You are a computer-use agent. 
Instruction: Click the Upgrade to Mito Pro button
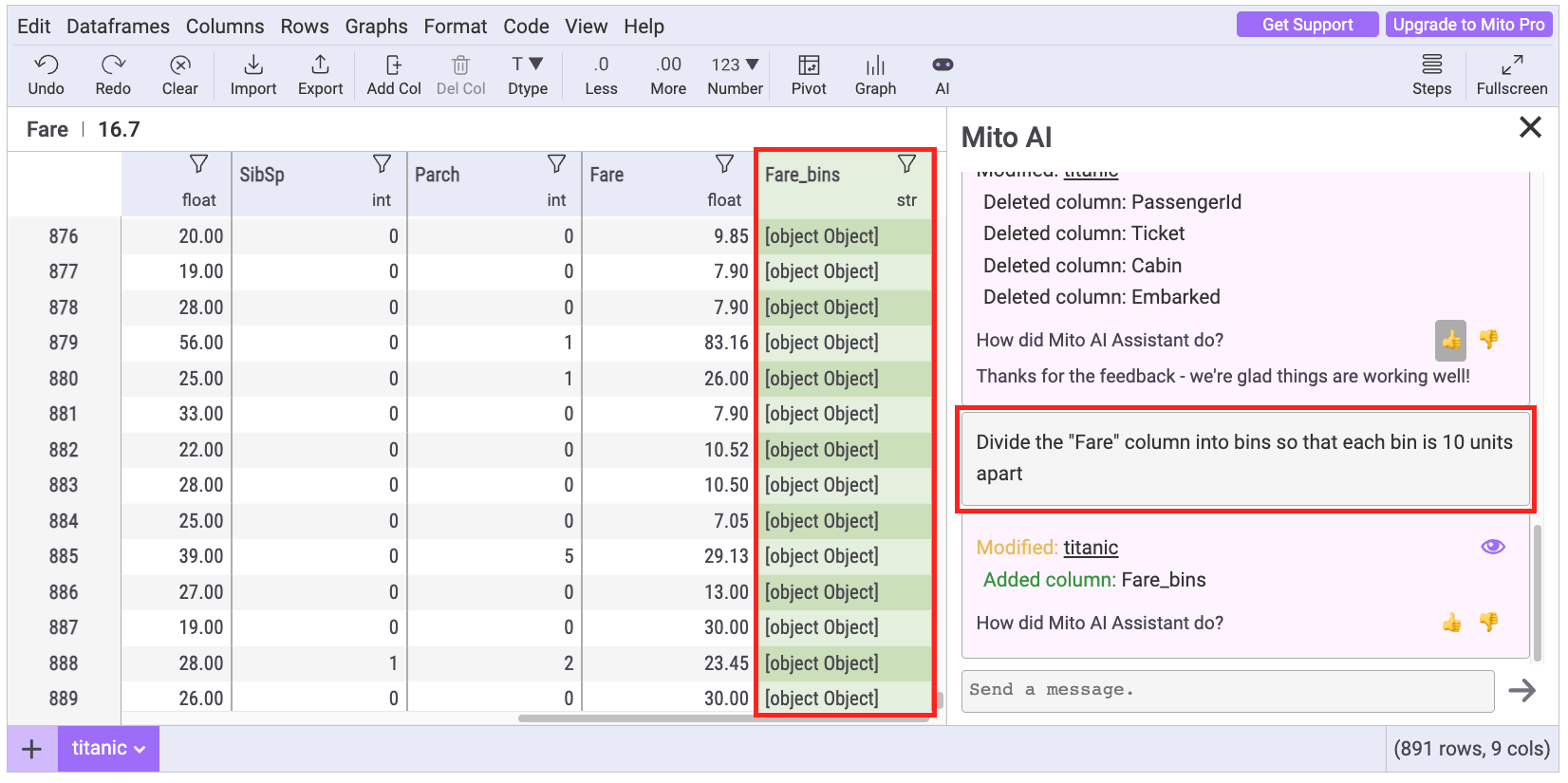pyautogui.click(x=1468, y=25)
